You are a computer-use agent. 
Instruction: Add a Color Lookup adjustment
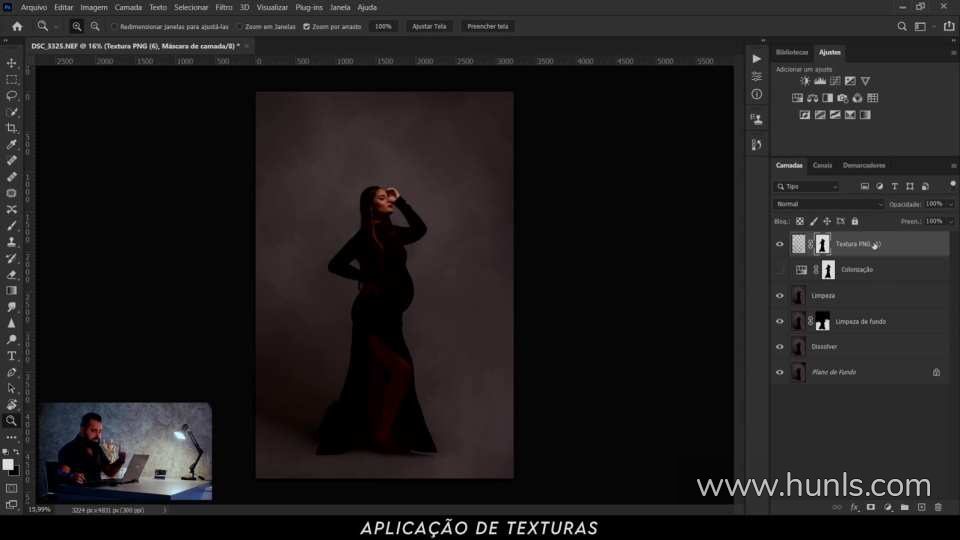(x=872, y=98)
